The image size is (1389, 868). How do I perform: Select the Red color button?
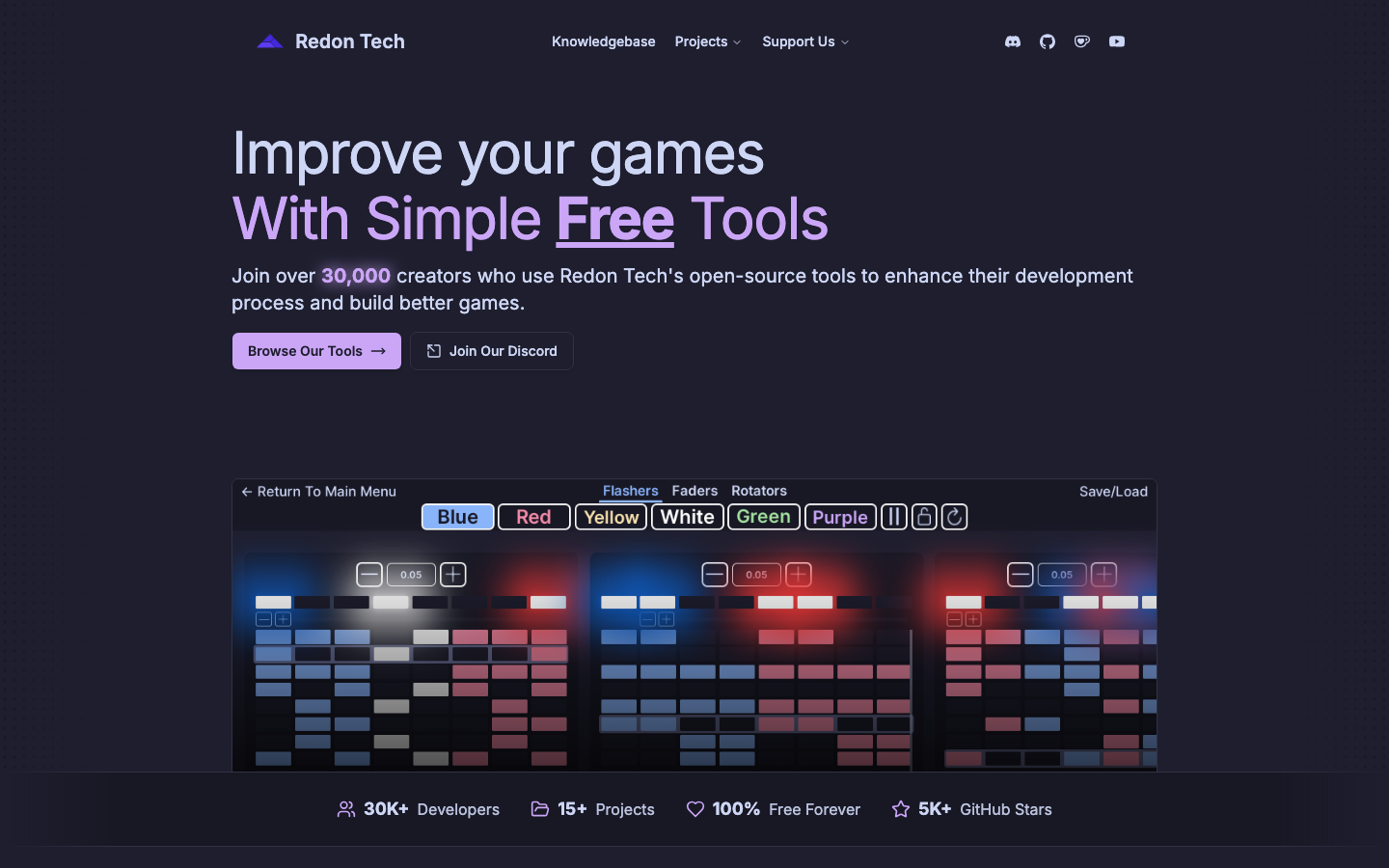point(534,517)
